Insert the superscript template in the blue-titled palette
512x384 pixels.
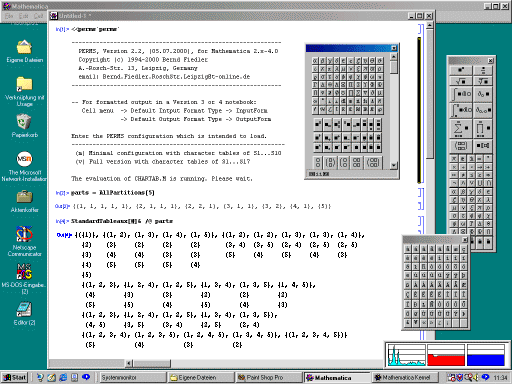pyautogui.click(x=318, y=125)
